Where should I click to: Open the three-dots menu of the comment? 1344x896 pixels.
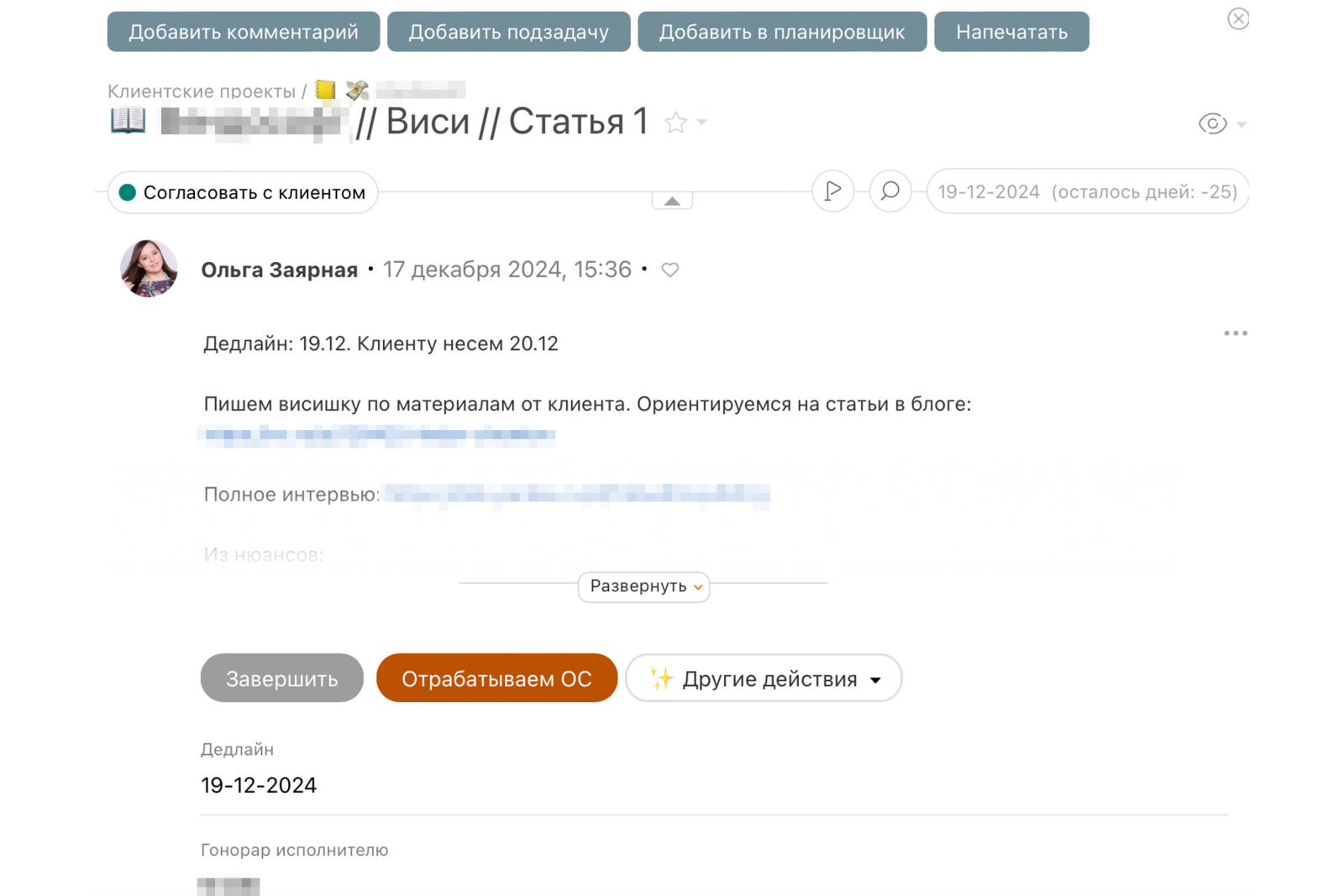pyautogui.click(x=1236, y=333)
